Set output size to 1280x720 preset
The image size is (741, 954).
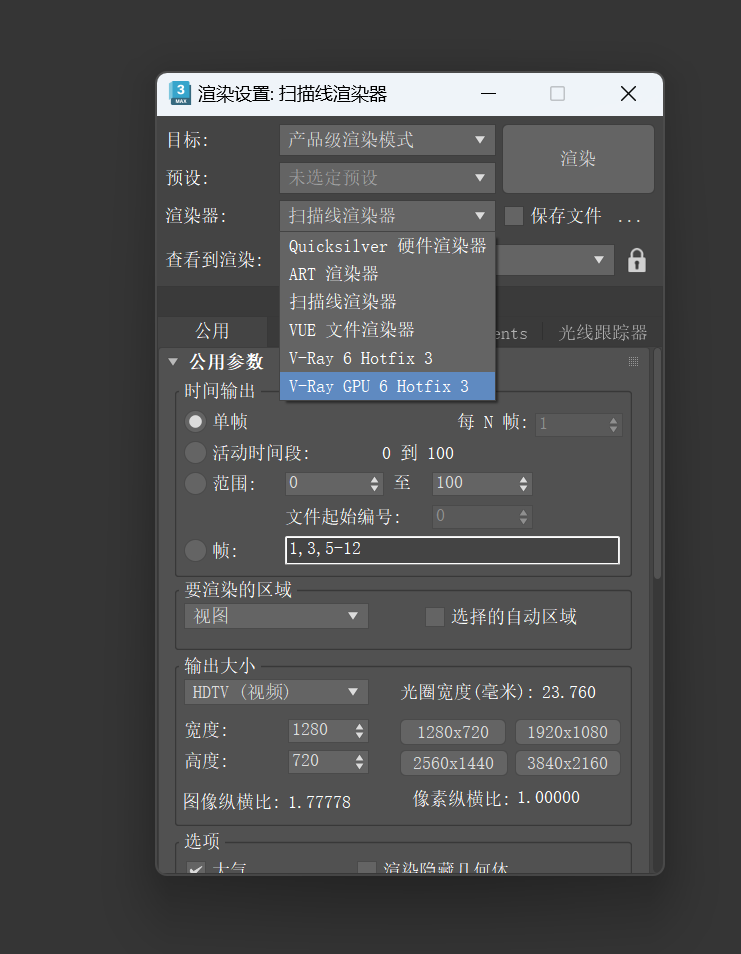453,732
